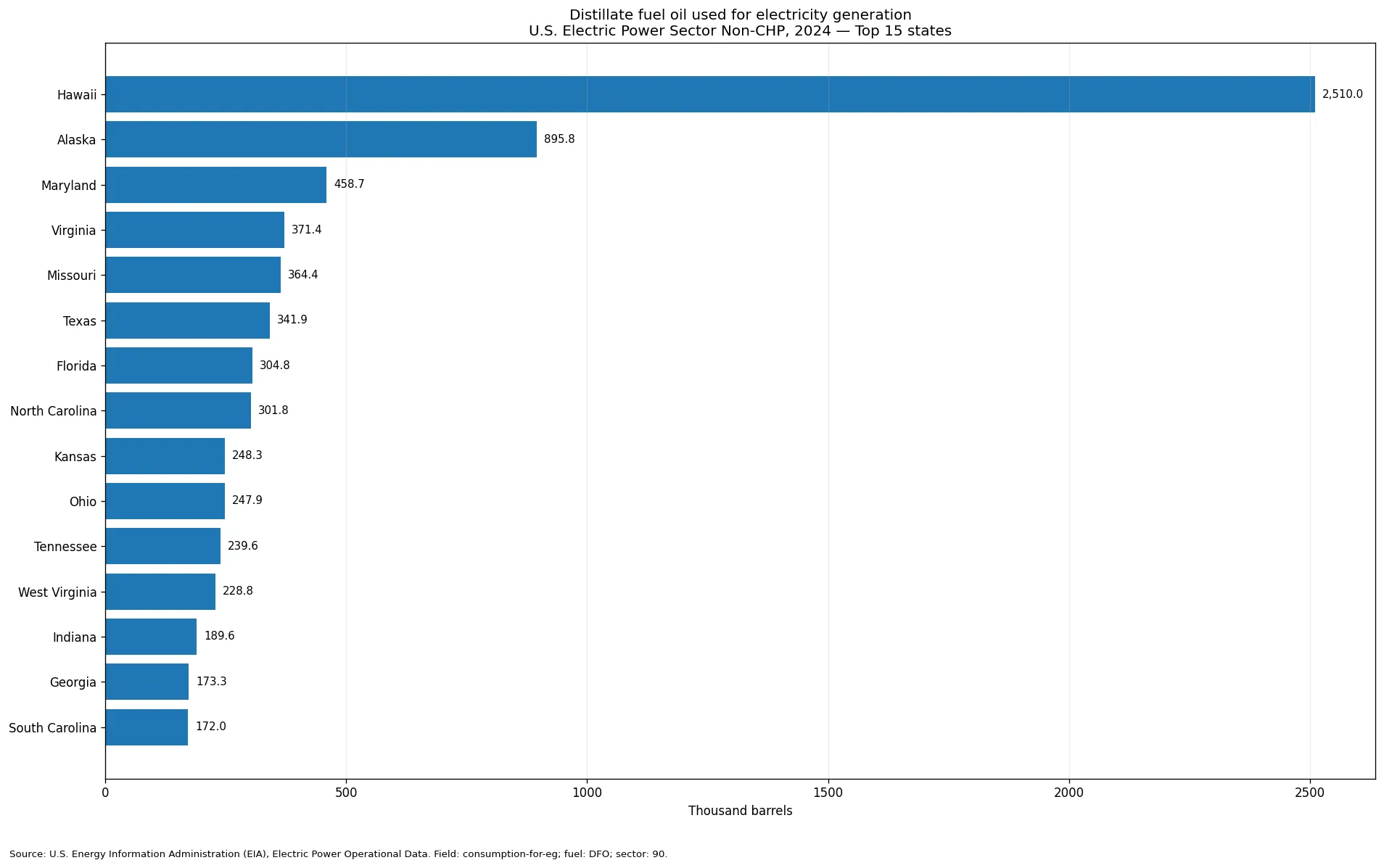This screenshot has height=868, width=1384.
Task: Click the Ohio bar
Action: (165, 501)
